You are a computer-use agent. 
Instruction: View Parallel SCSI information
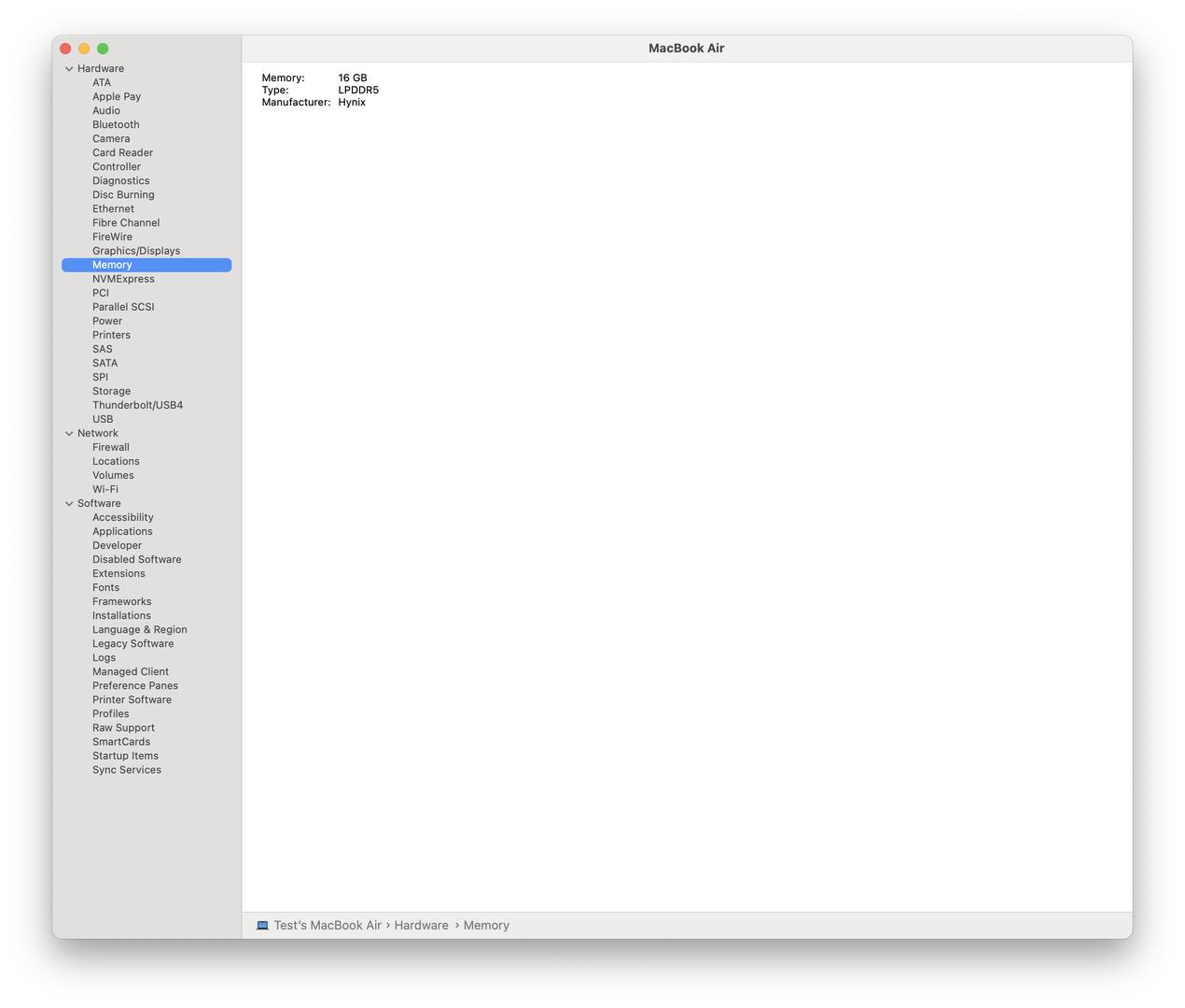click(x=123, y=307)
